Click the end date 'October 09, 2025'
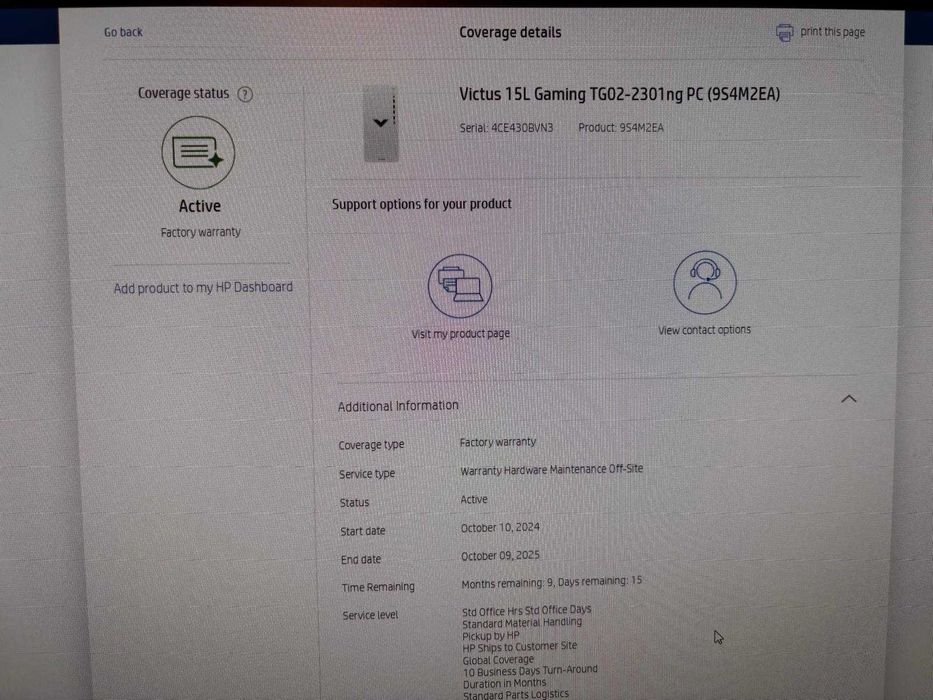 point(500,555)
